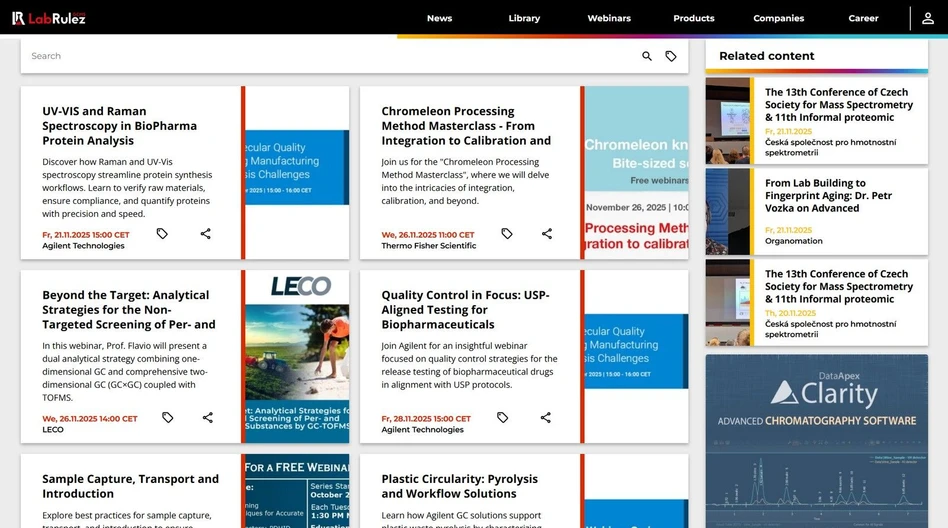Share the Chromeleon Processing Method Masterclass
Screen dimensions: 948x528
pos(547,233)
